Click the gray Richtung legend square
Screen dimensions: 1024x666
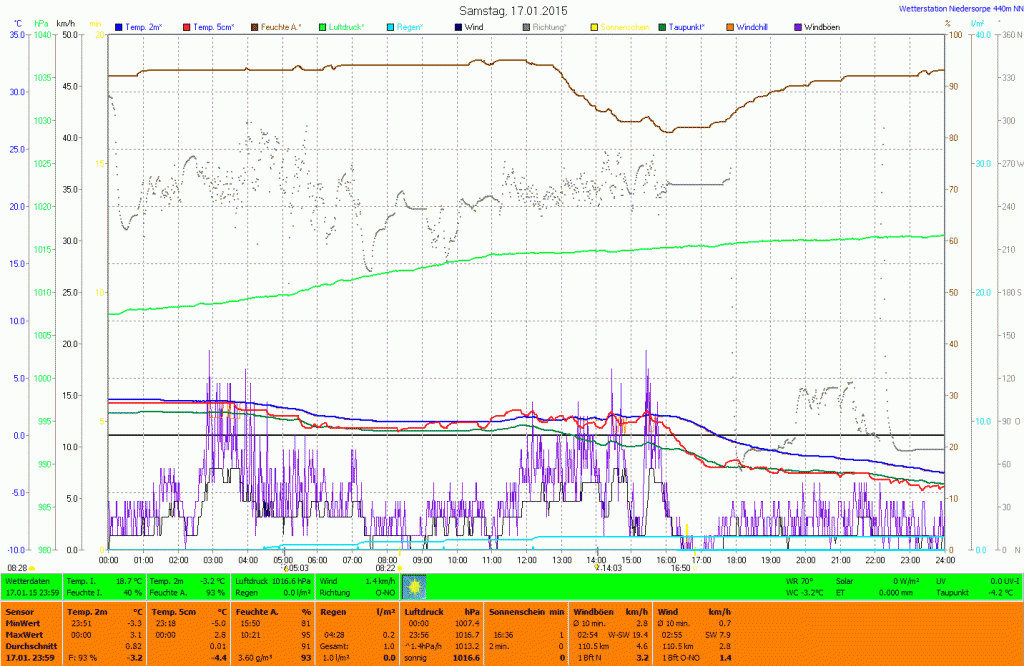[x=526, y=26]
